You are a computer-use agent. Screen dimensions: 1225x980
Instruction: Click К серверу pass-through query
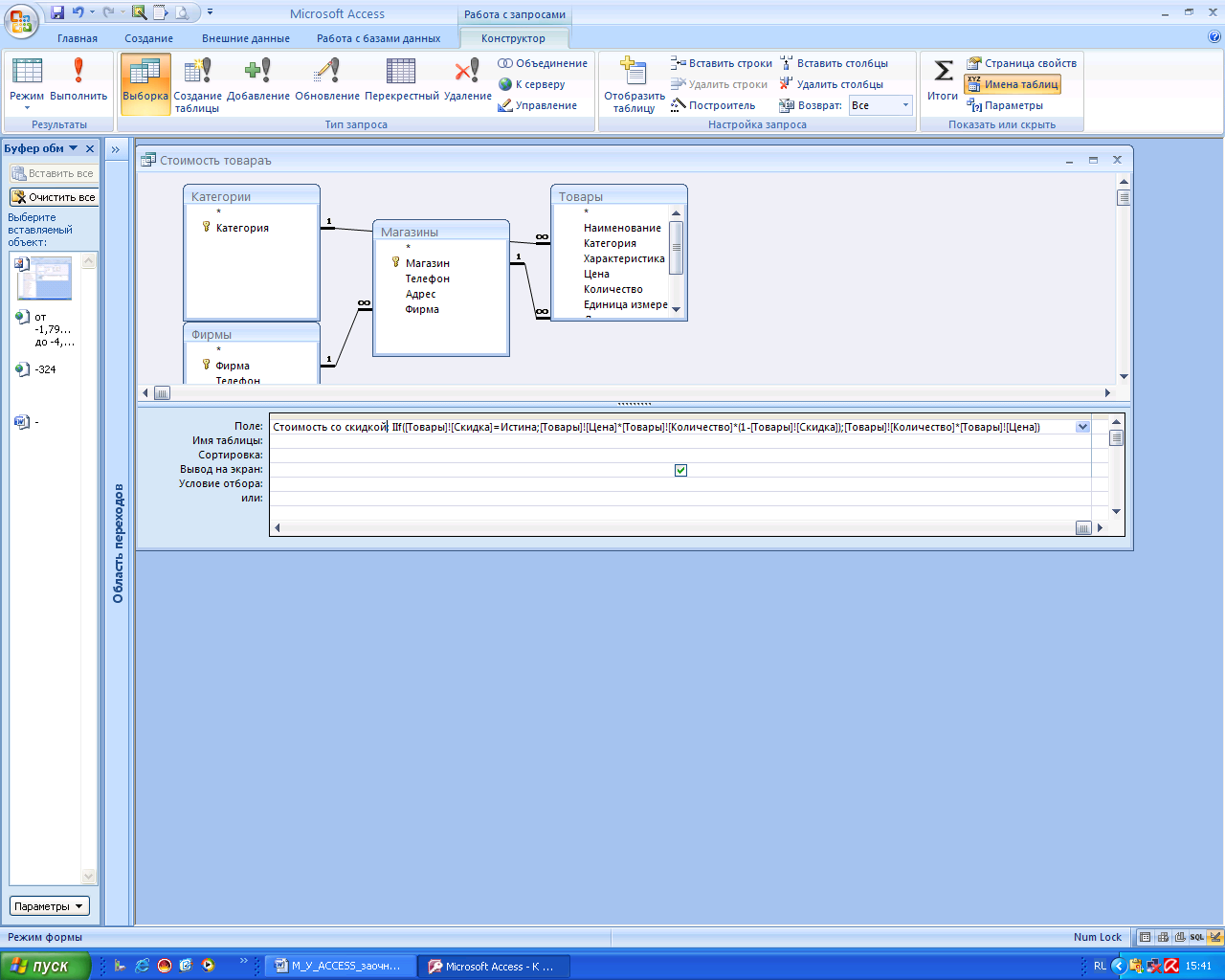531,84
